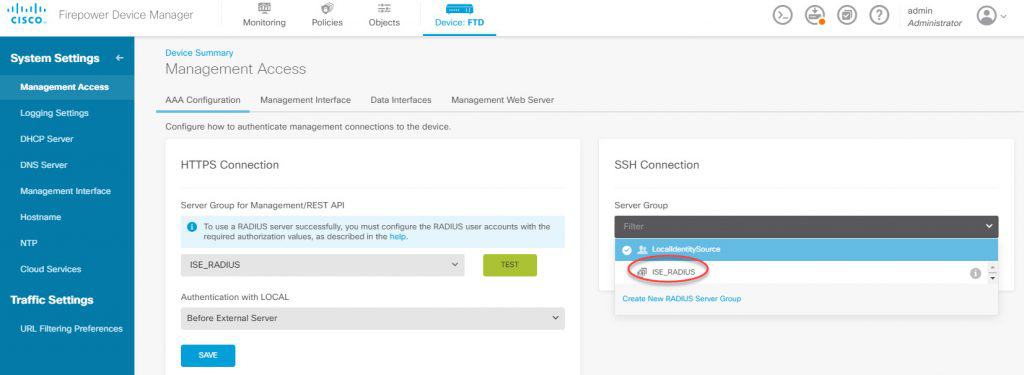Screen dimensions: 1024x375
Task: Click the SAVE button
Action: 208,355
